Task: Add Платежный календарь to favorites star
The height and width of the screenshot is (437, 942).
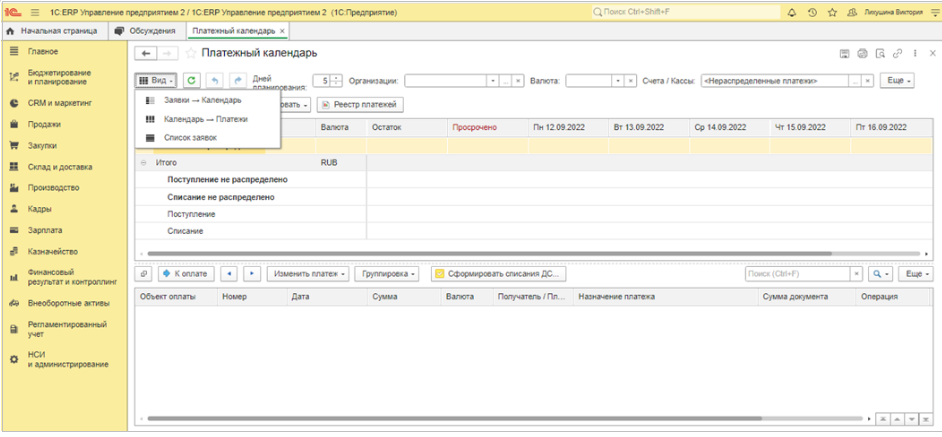Action: pyautogui.click(x=190, y=53)
